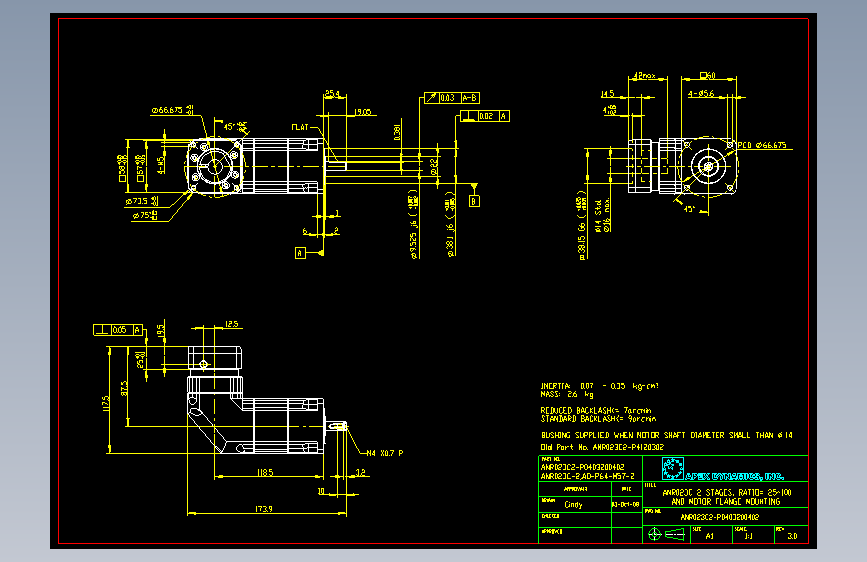Select the scale value "1:1"
867x562 pixels.
(x=748, y=536)
